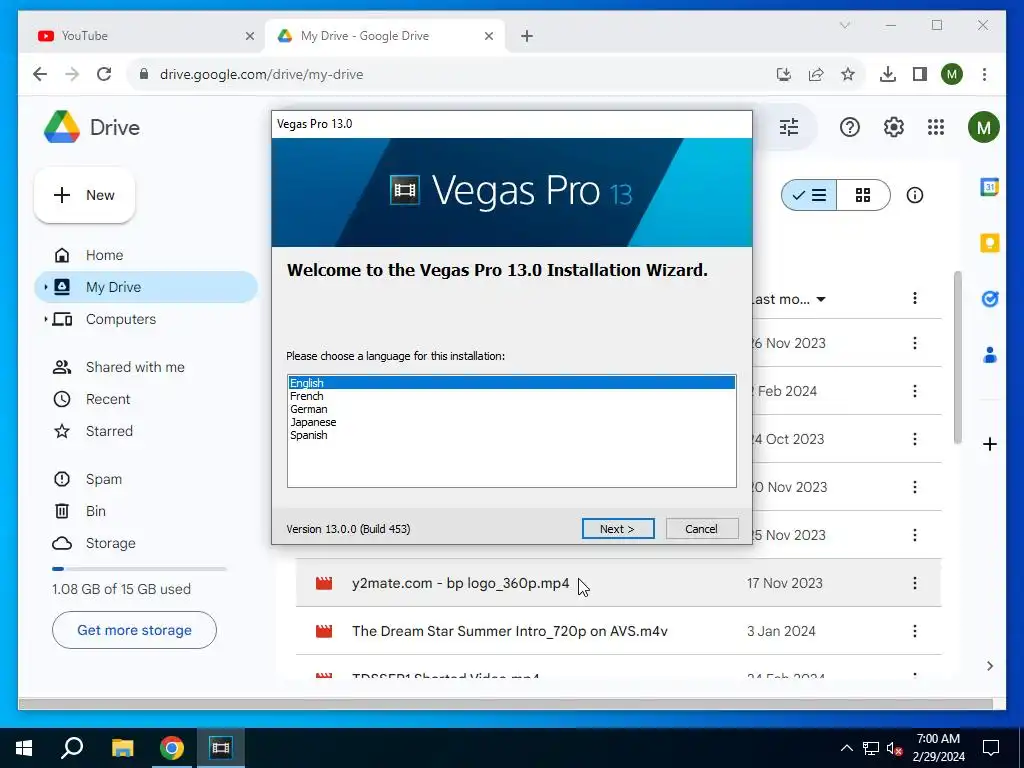The height and width of the screenshot is (768, 1024).
Task: Toggle Chrome side panel
Action: 920,74
